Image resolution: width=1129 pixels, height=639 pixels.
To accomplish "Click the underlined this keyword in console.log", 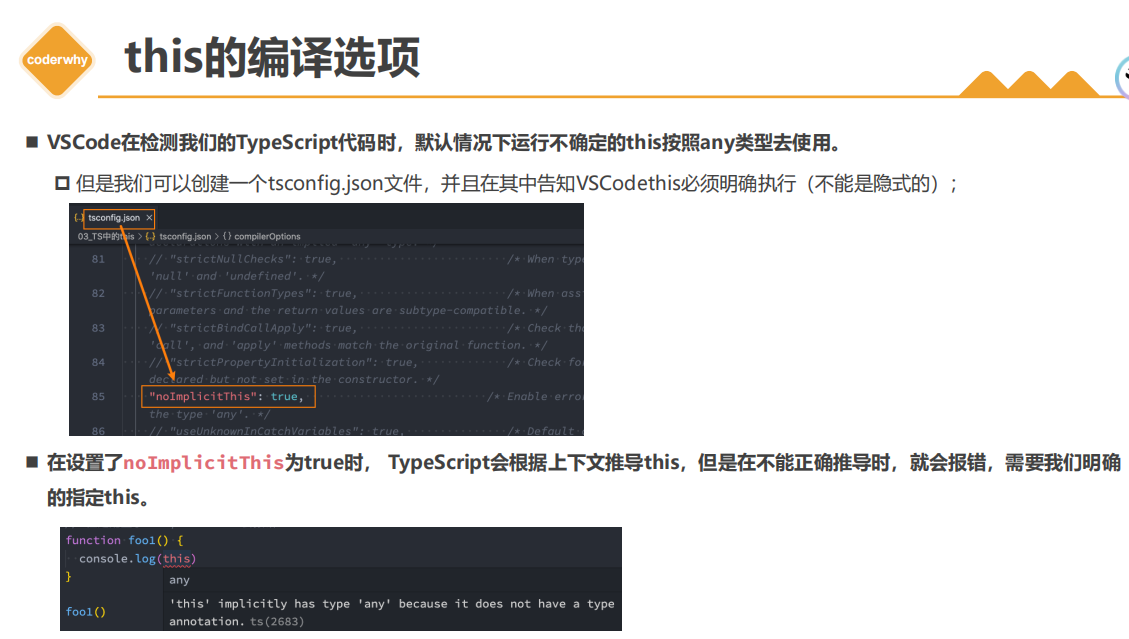I will pyautogui.click(x=176, y=559).
